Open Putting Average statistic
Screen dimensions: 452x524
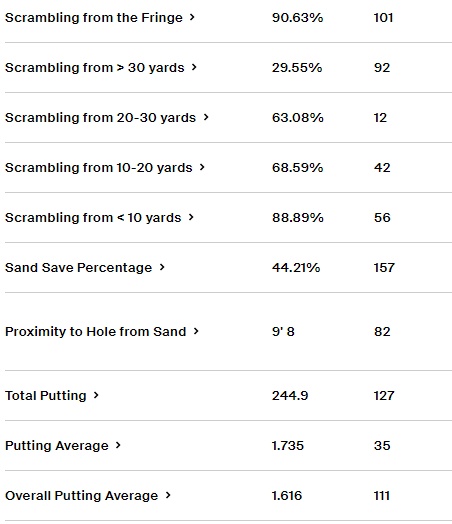point(57,446)
